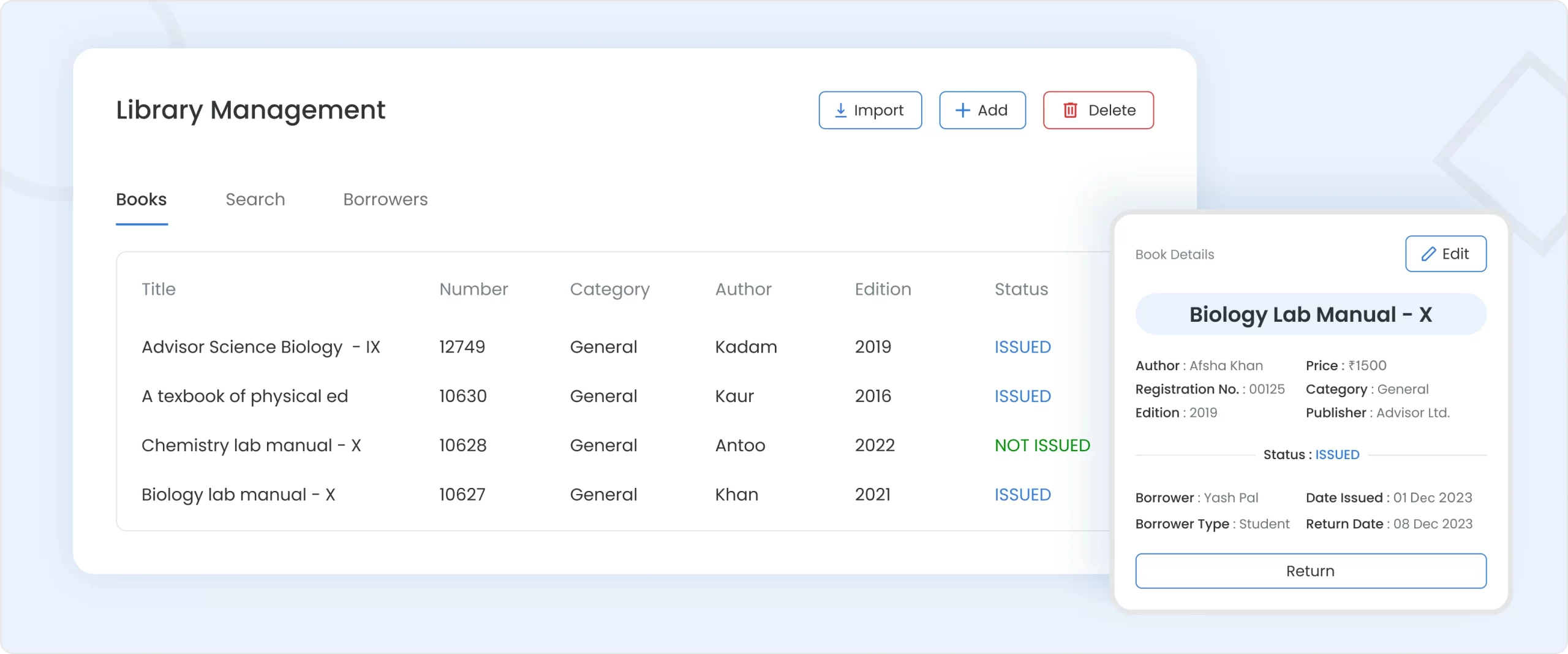Switch to the Borrowers tab
The height and width of the screenshot is (654, 1568).
coord(385,199)
